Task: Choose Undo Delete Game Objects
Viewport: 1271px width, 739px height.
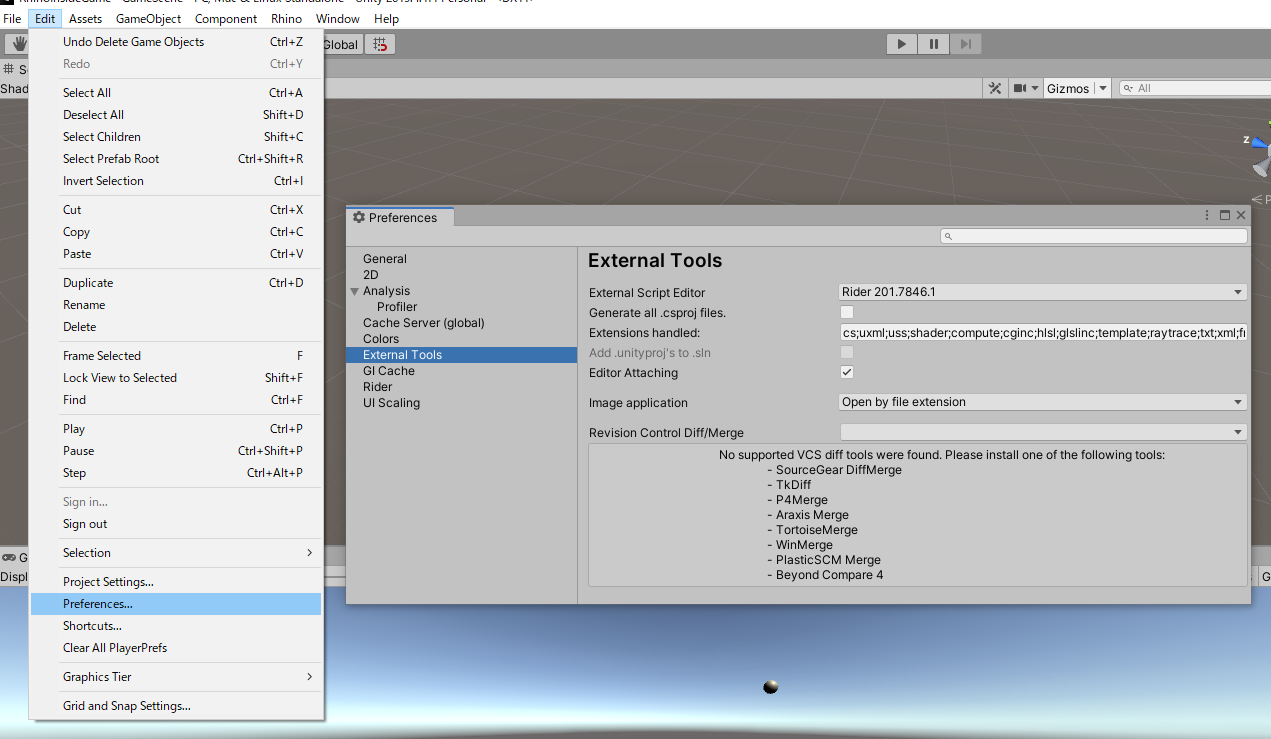Action: [x=176, y=42]
